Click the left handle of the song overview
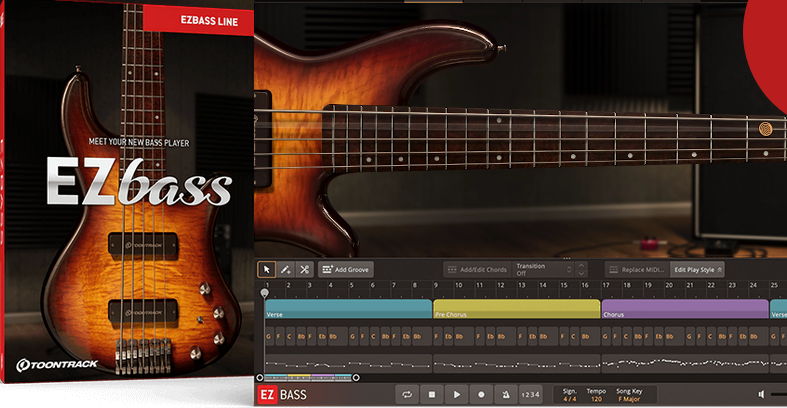The height and width of the screenshot is (408, 787). click(259, 377)
